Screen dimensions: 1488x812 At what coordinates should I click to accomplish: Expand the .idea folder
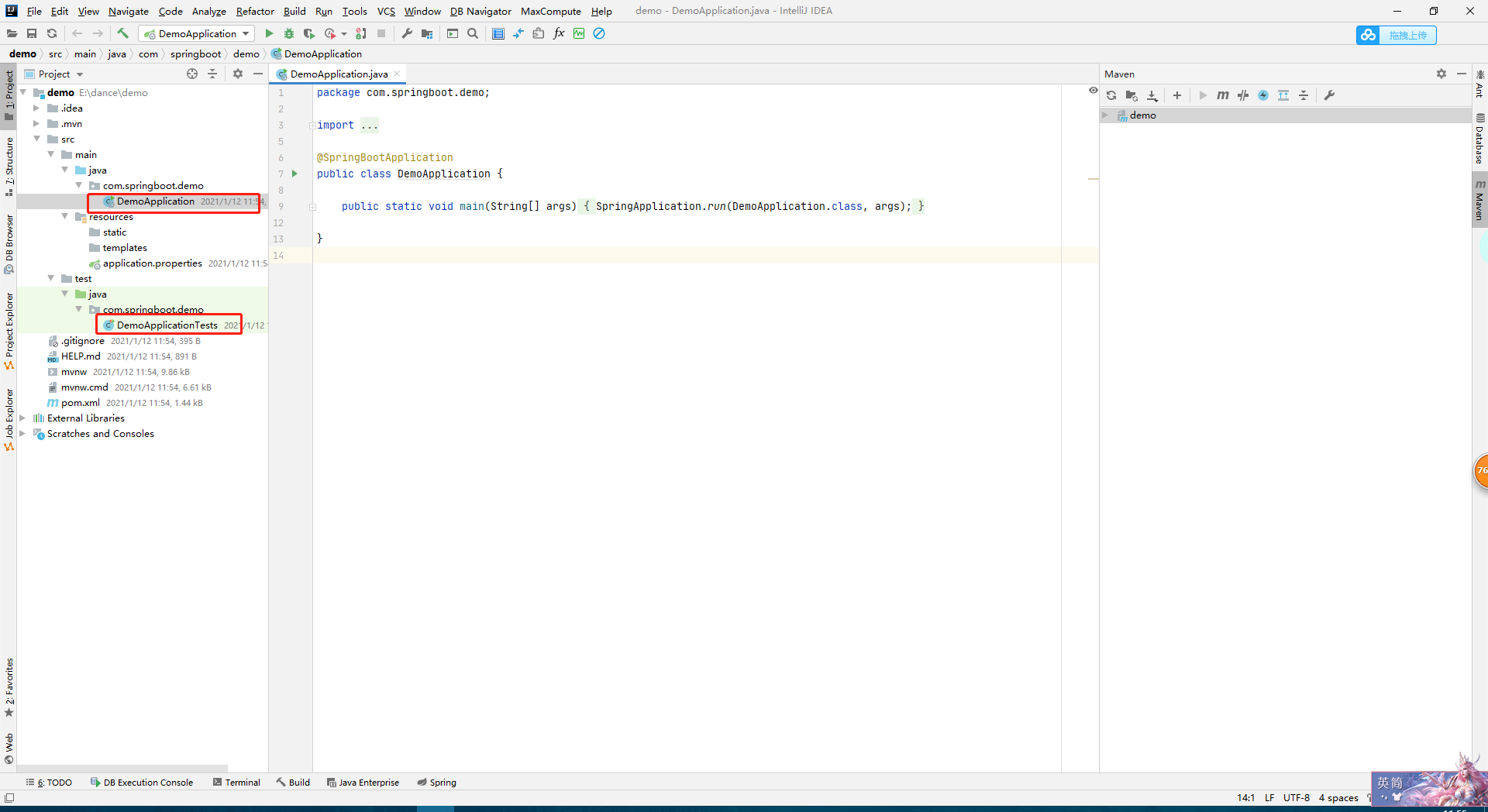point(36,108)
